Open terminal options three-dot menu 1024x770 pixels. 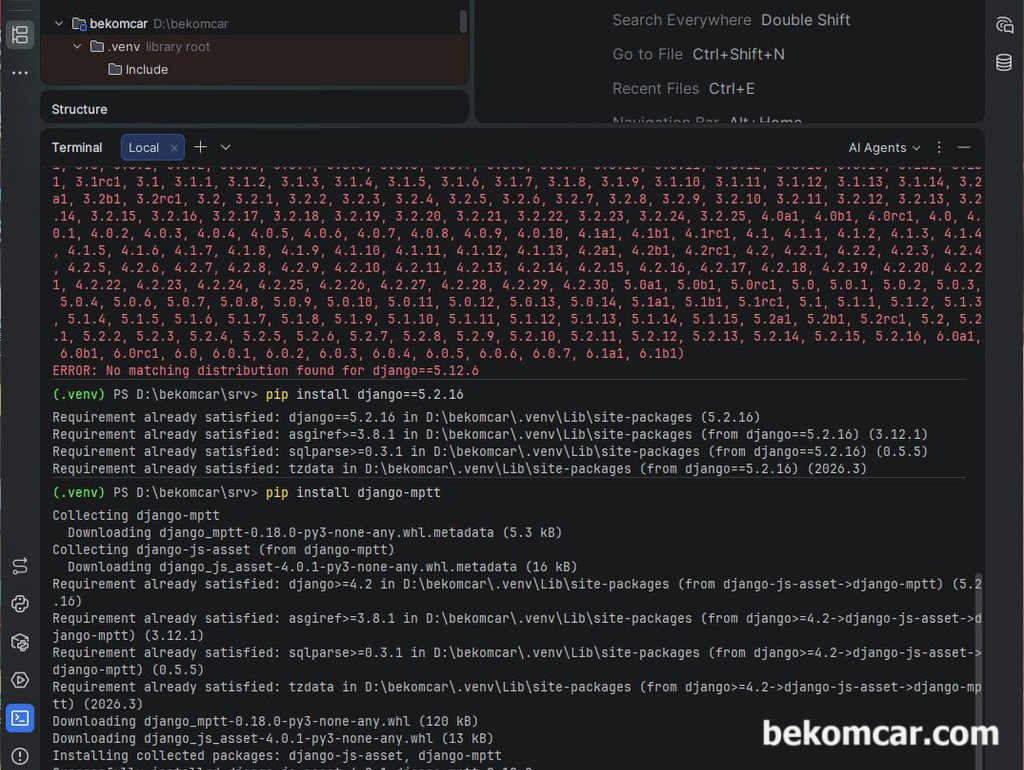tap(939, 148)
